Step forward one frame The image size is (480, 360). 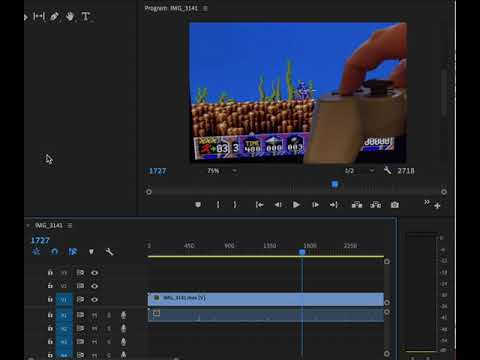click(315, 205)
